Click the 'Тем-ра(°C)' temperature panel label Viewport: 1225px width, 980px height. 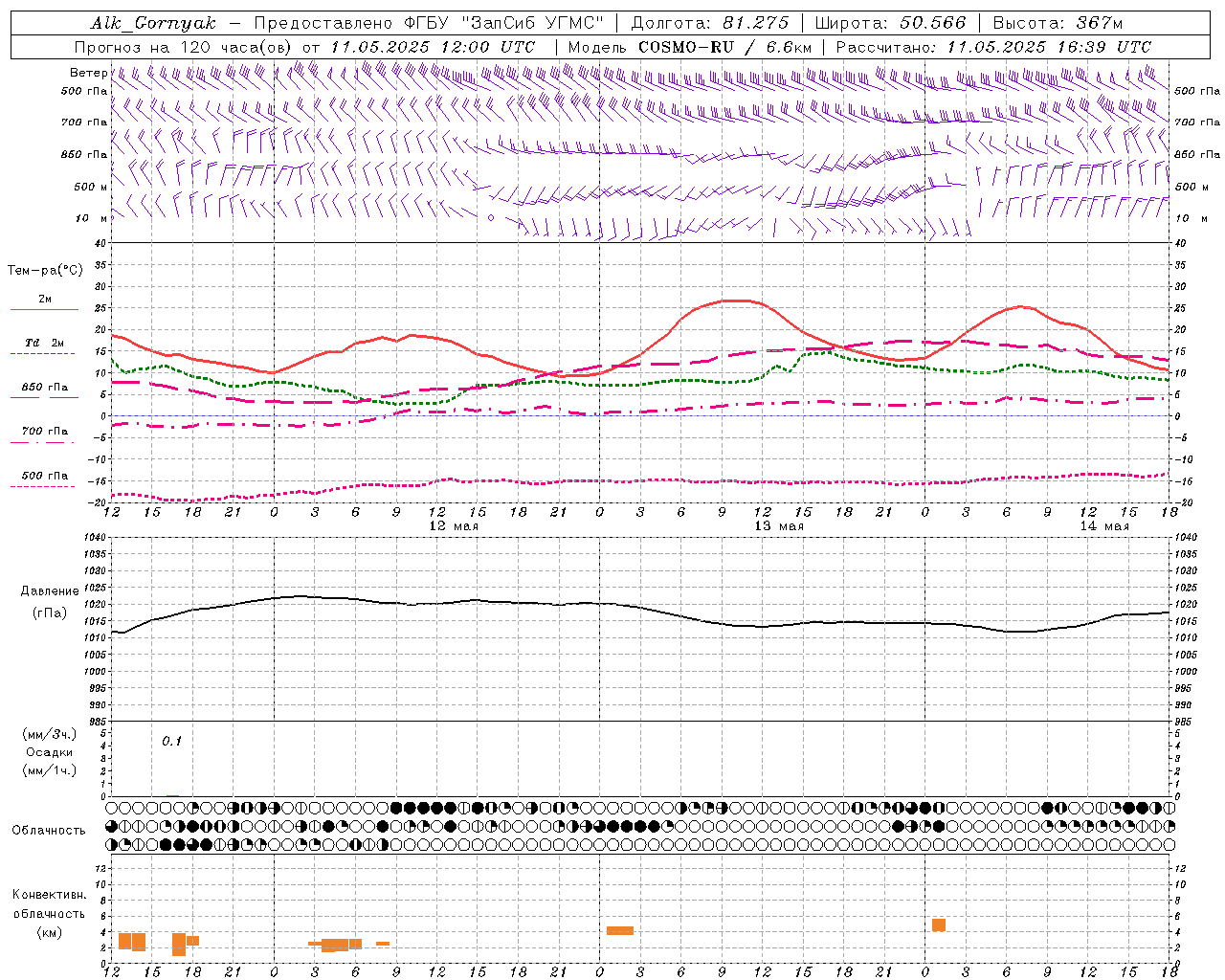45,271
